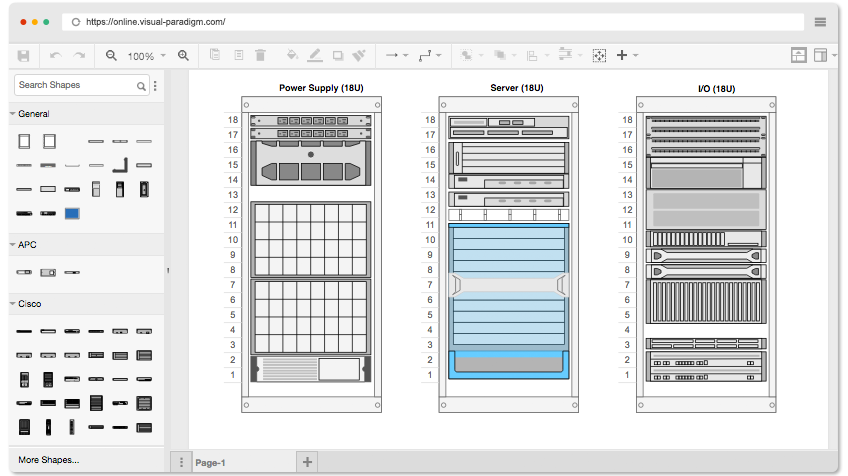Select the upper grid panel in Power Supply rack
The width and height of the screenshot is (848, 476).
click(311, 239)
